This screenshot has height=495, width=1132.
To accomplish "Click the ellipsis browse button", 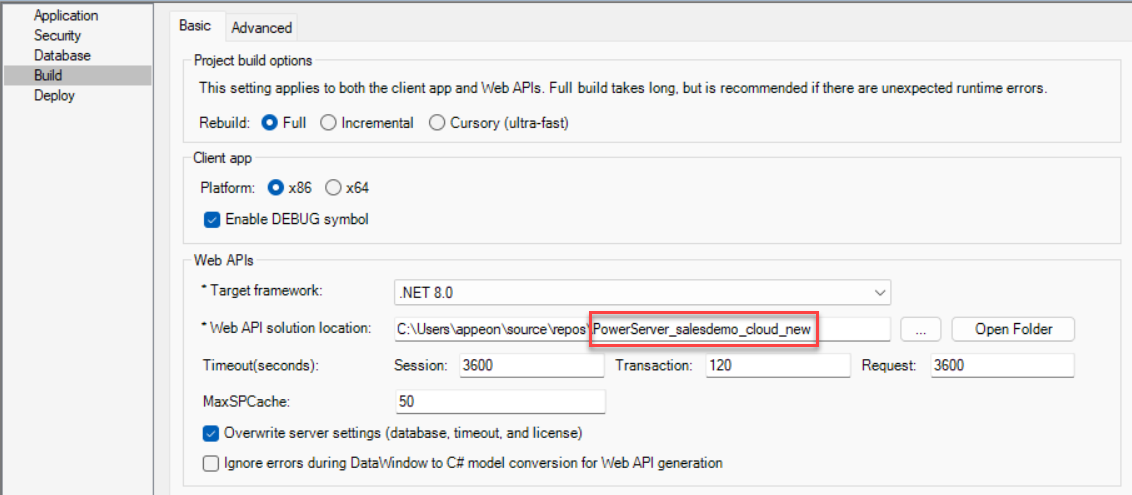I will pos(920,329).
